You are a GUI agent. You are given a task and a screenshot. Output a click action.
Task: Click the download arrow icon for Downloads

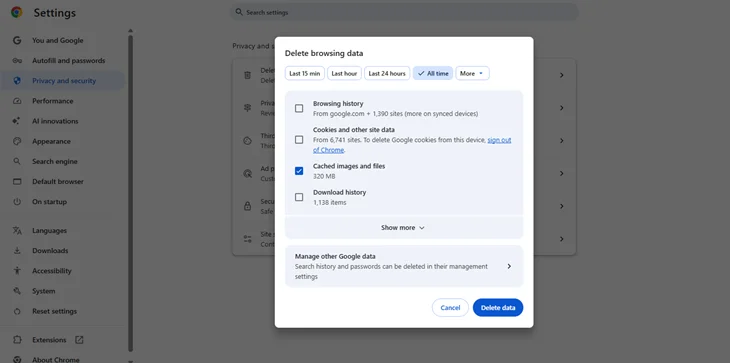pos(17,250)
